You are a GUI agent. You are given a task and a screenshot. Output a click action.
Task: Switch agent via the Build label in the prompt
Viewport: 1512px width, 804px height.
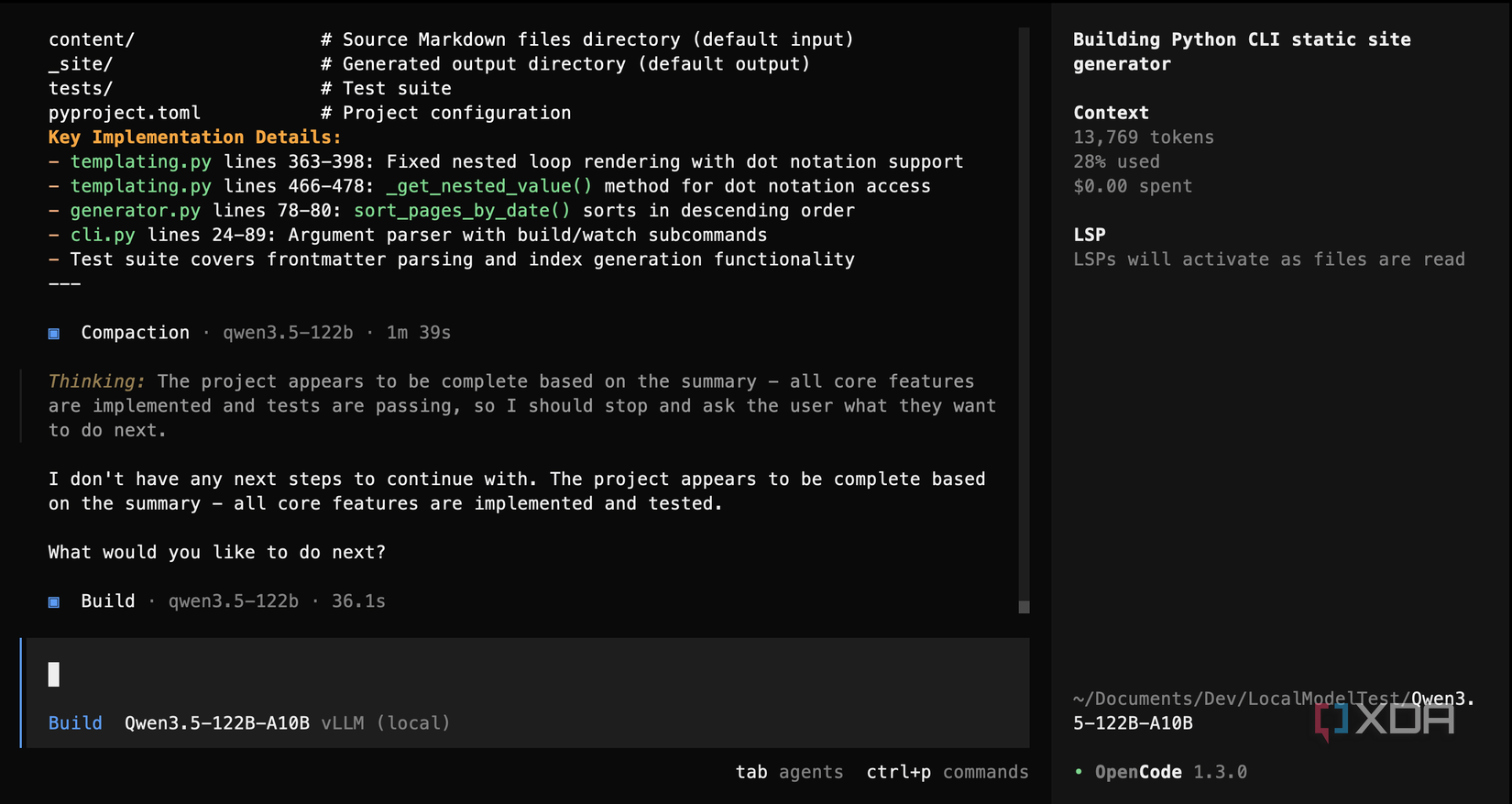coord(75,723)
